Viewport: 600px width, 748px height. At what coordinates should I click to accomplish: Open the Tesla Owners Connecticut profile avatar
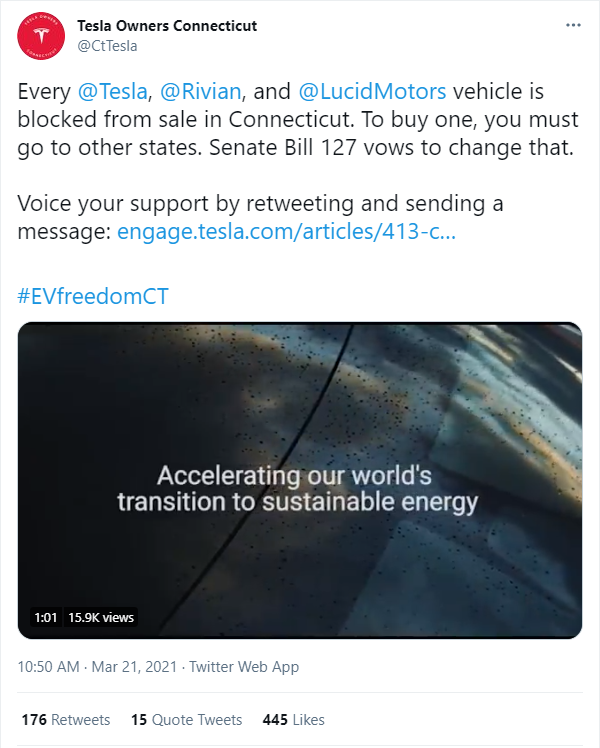coord(41,36)
